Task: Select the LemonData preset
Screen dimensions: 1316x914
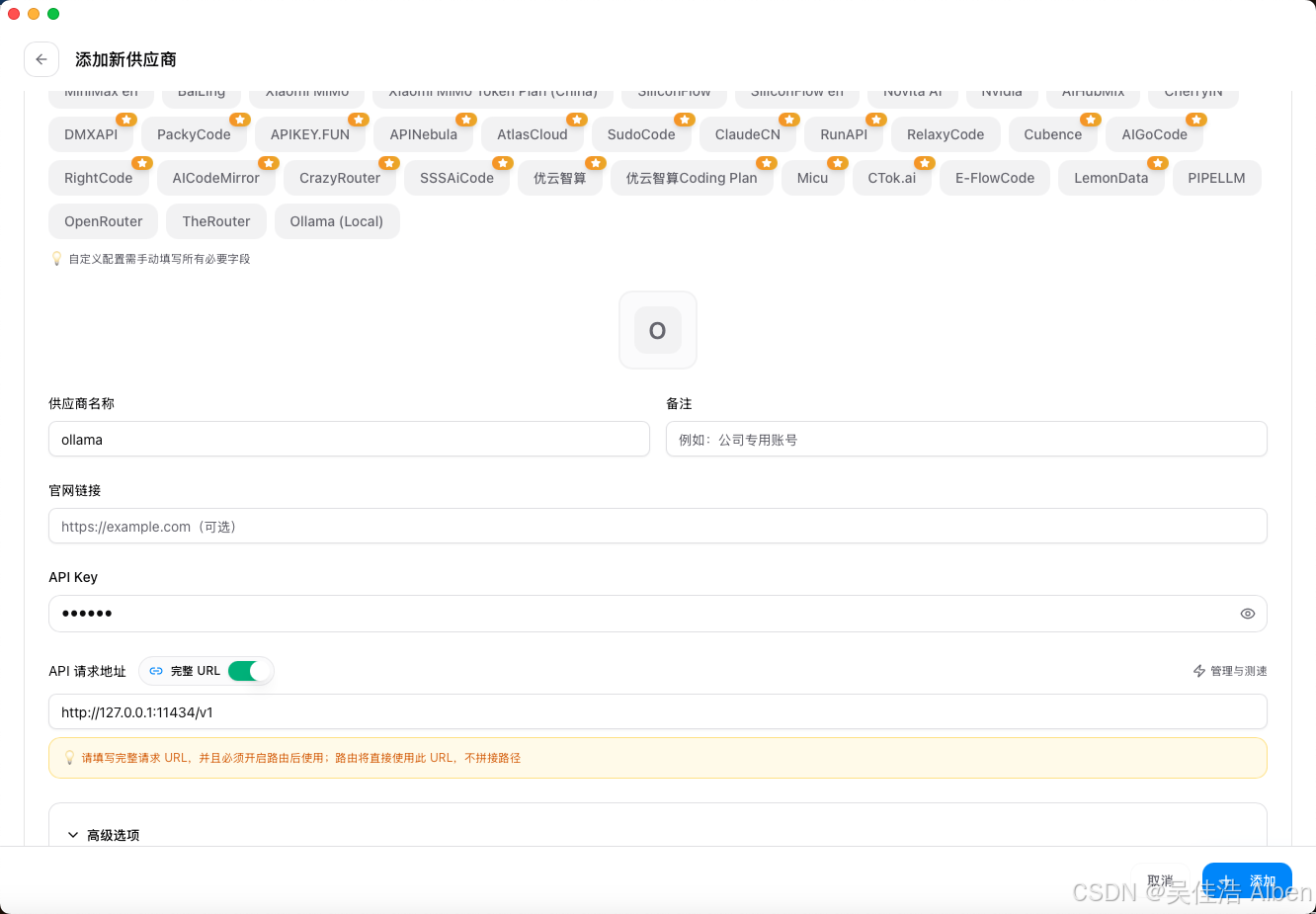Action: (1111, 178)
